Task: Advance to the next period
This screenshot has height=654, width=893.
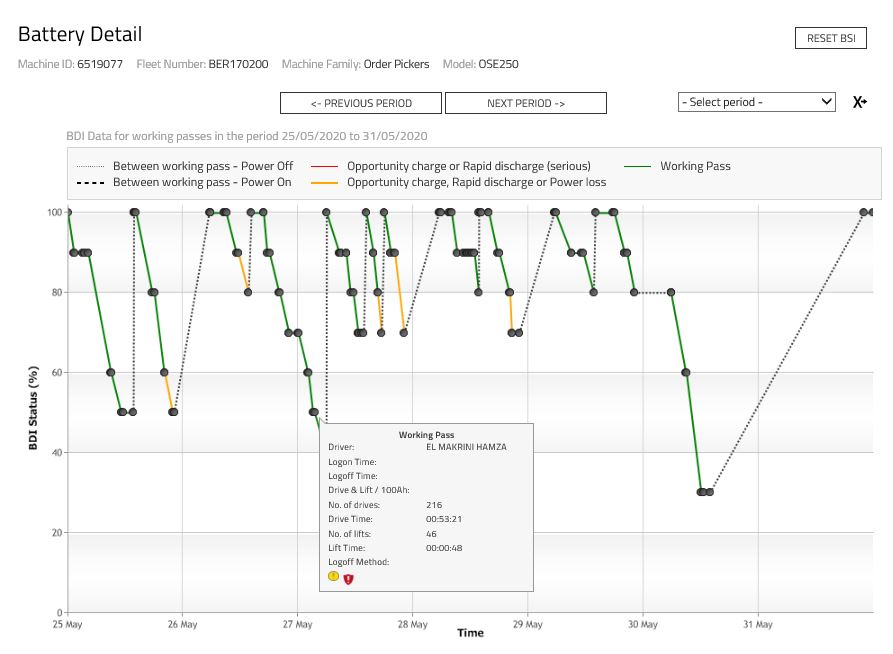Action: (x=526, y=103)
